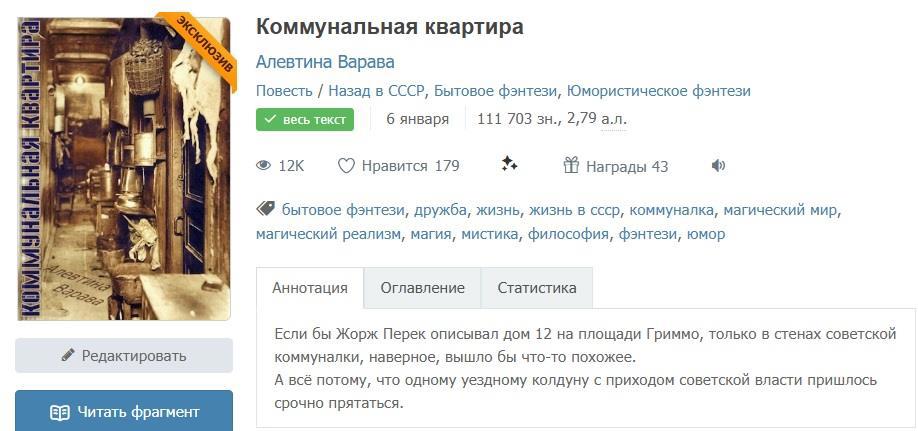Switch to the Оглавление tab
Viewport: 918px width, 431px height.
click(x=422, y=288)
